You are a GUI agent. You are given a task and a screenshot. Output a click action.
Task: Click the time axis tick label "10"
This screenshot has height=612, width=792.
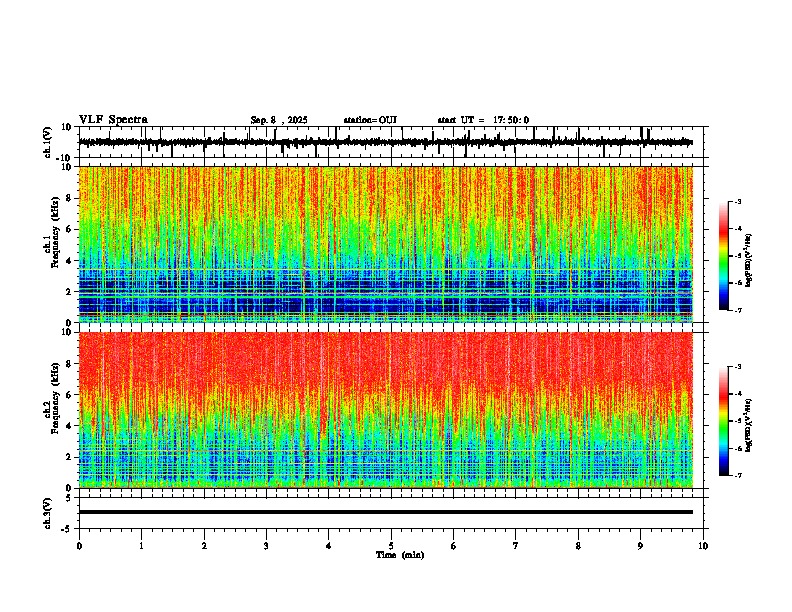click(x=703, y=546)
